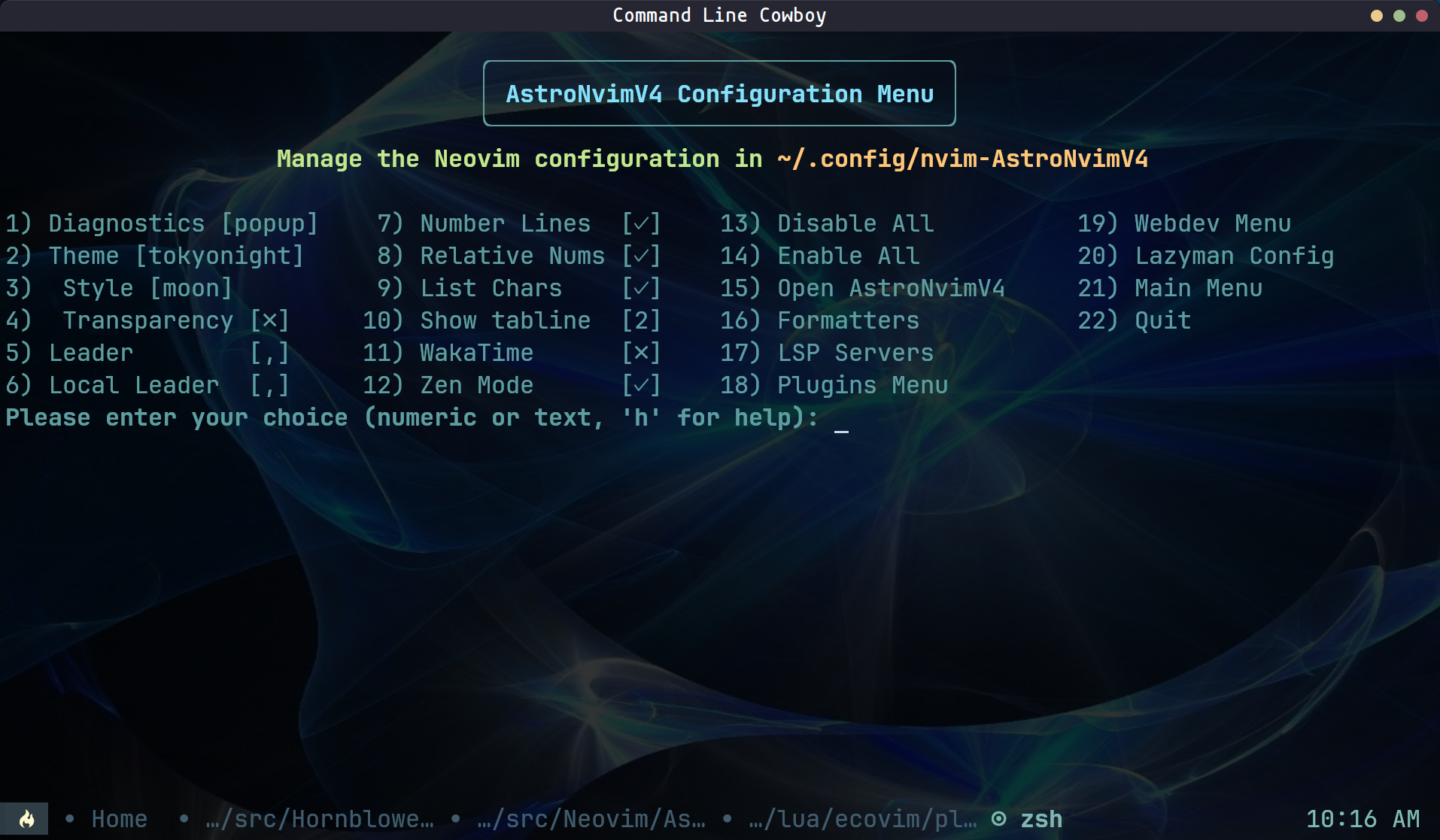Open the 20 Lazyman Config entry
The image size is (1440, 840).
[1205, 256]
